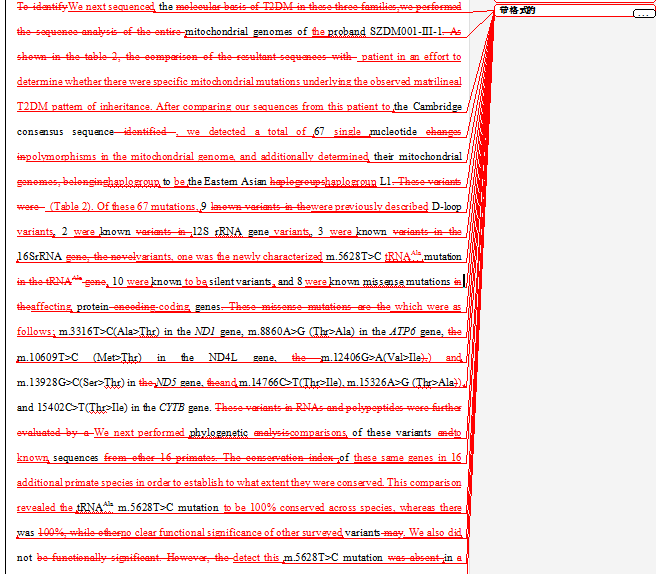Click the ellipsis button in the formatting balloon

click(x=643, y=13)
